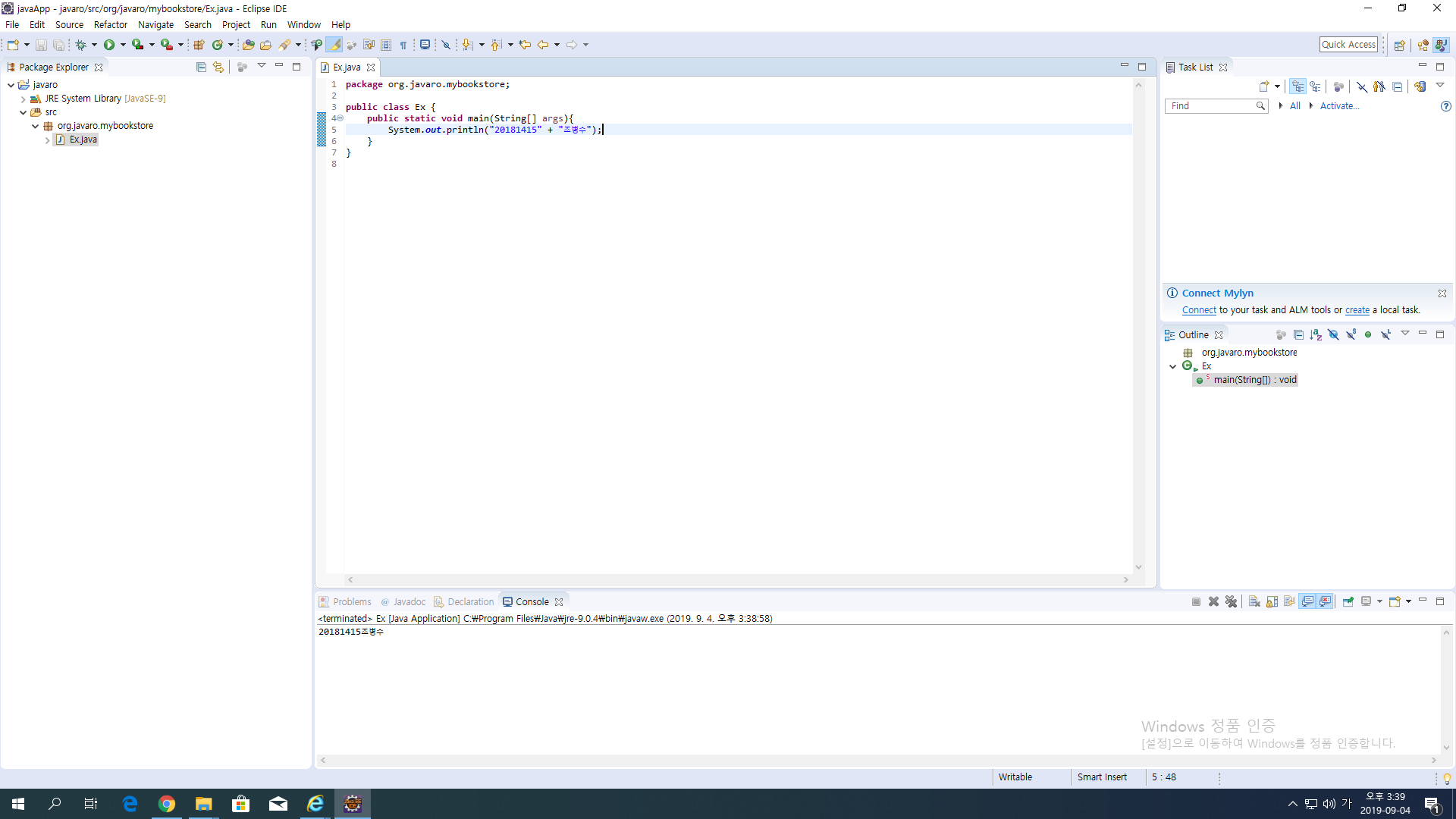
Task: Click the Back navigation arrow
Action: point(543,45)
